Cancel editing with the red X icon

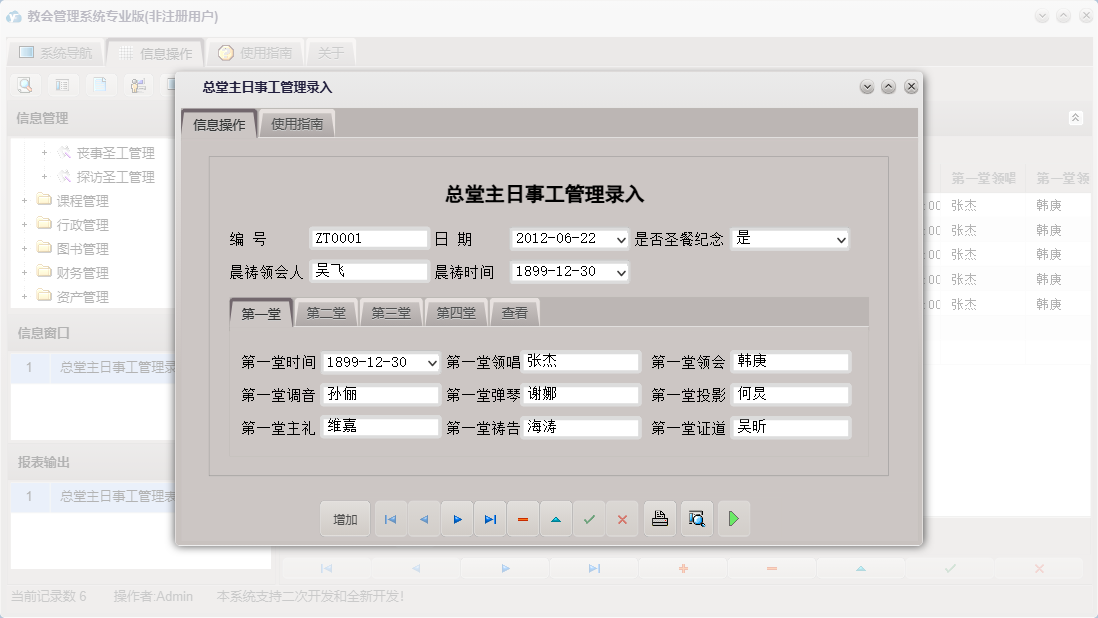[622, 519]
